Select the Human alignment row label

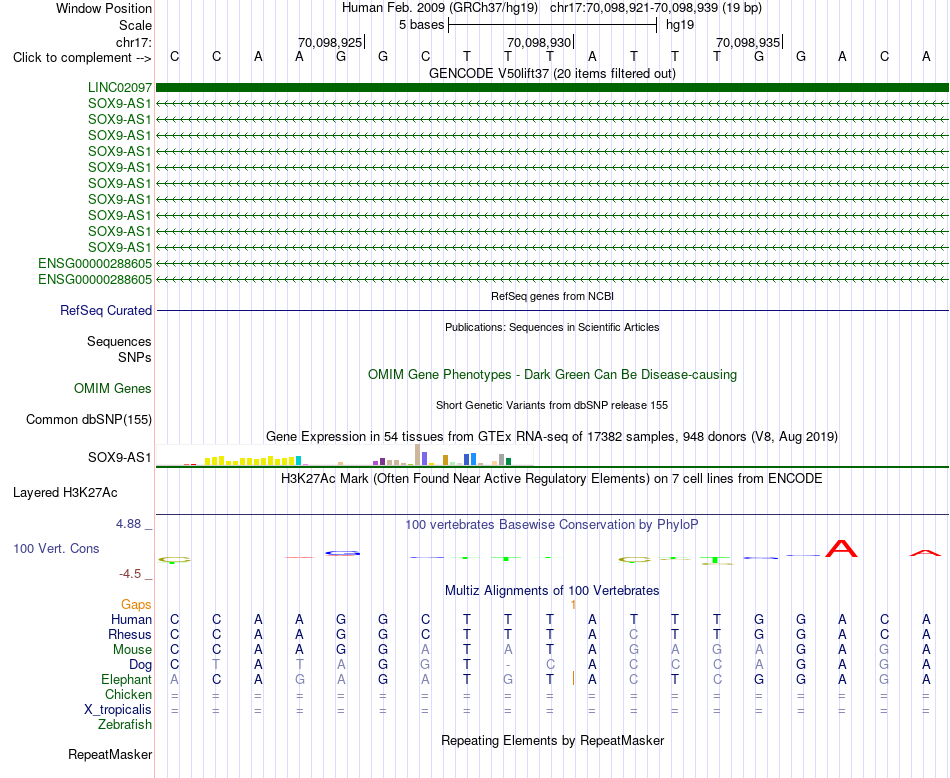(x=131, y=619)
